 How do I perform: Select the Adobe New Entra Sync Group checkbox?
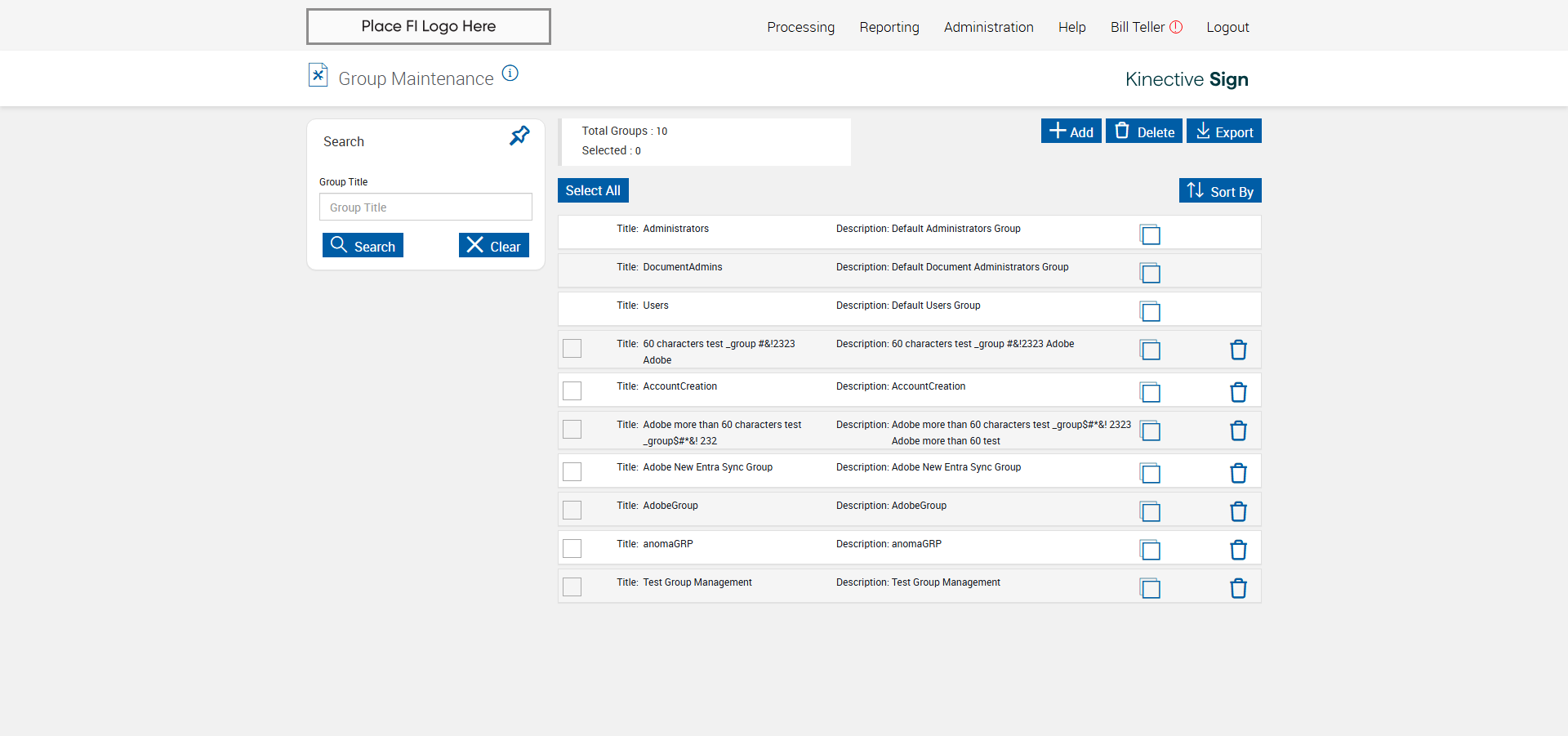point(572,472)
